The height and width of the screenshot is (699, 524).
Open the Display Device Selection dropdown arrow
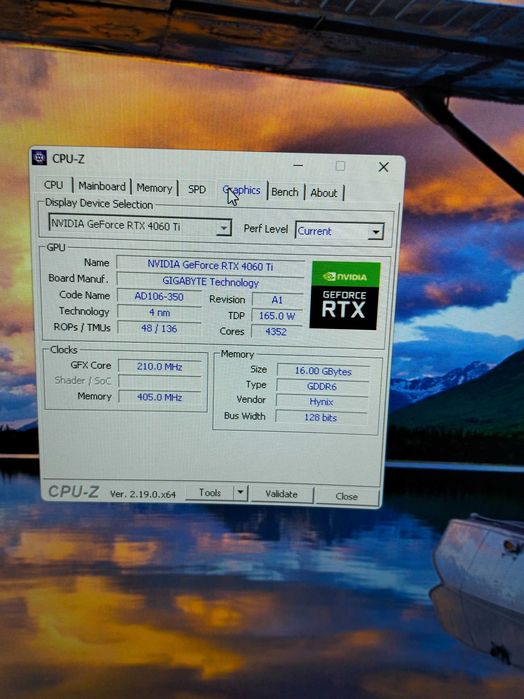[x=223, y=228]
